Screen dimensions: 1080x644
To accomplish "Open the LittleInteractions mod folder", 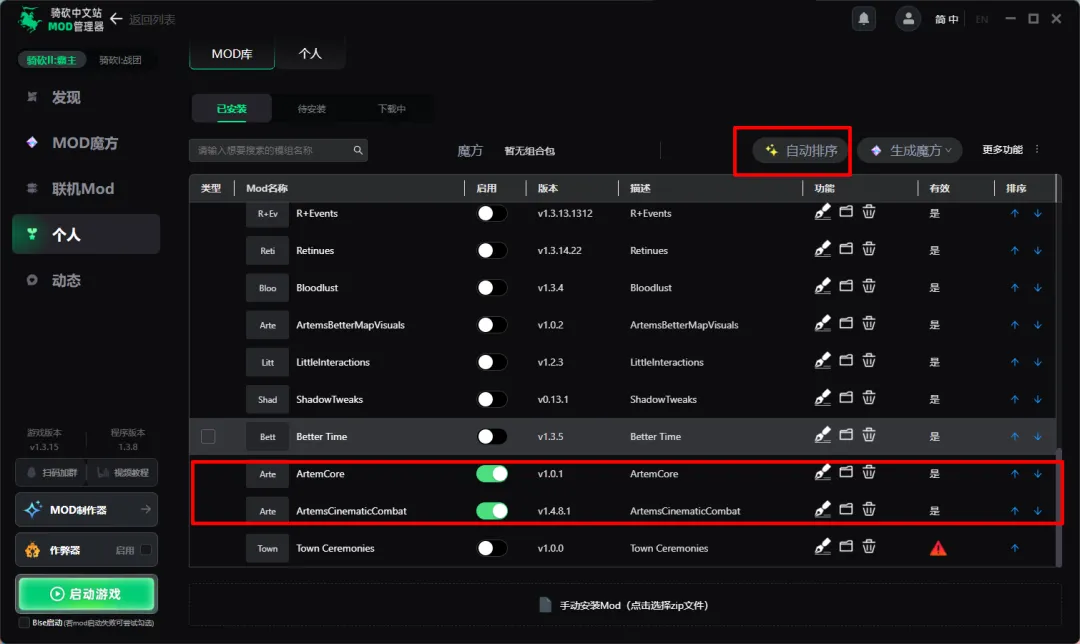I will click(x=846, y=360).
